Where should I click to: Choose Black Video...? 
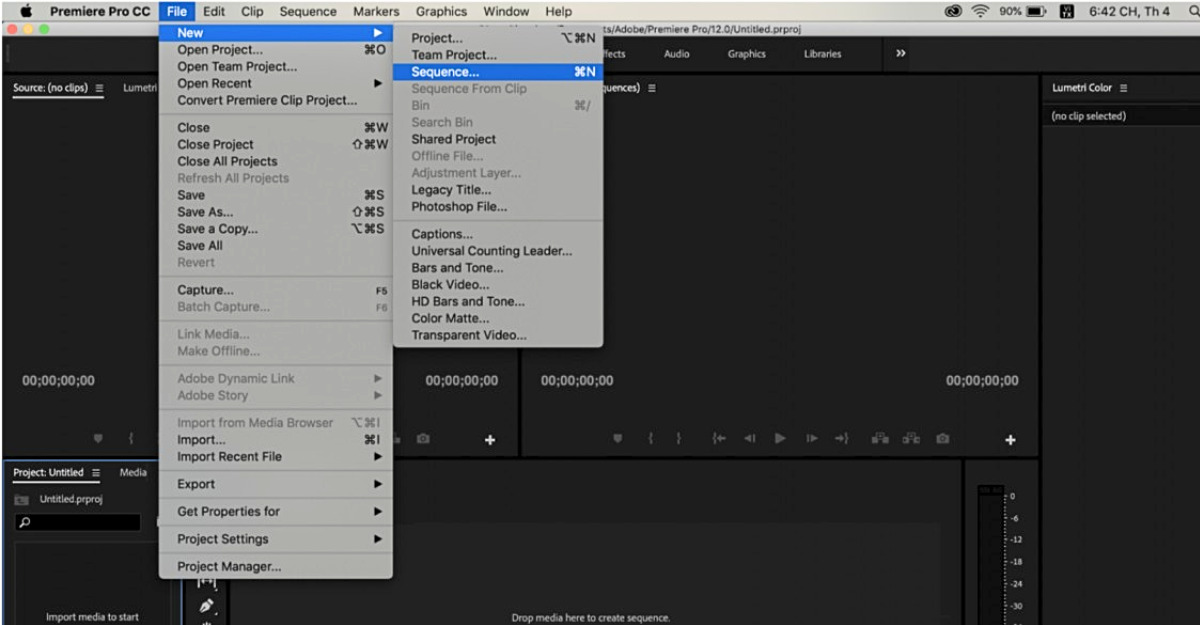click(498, 284)
